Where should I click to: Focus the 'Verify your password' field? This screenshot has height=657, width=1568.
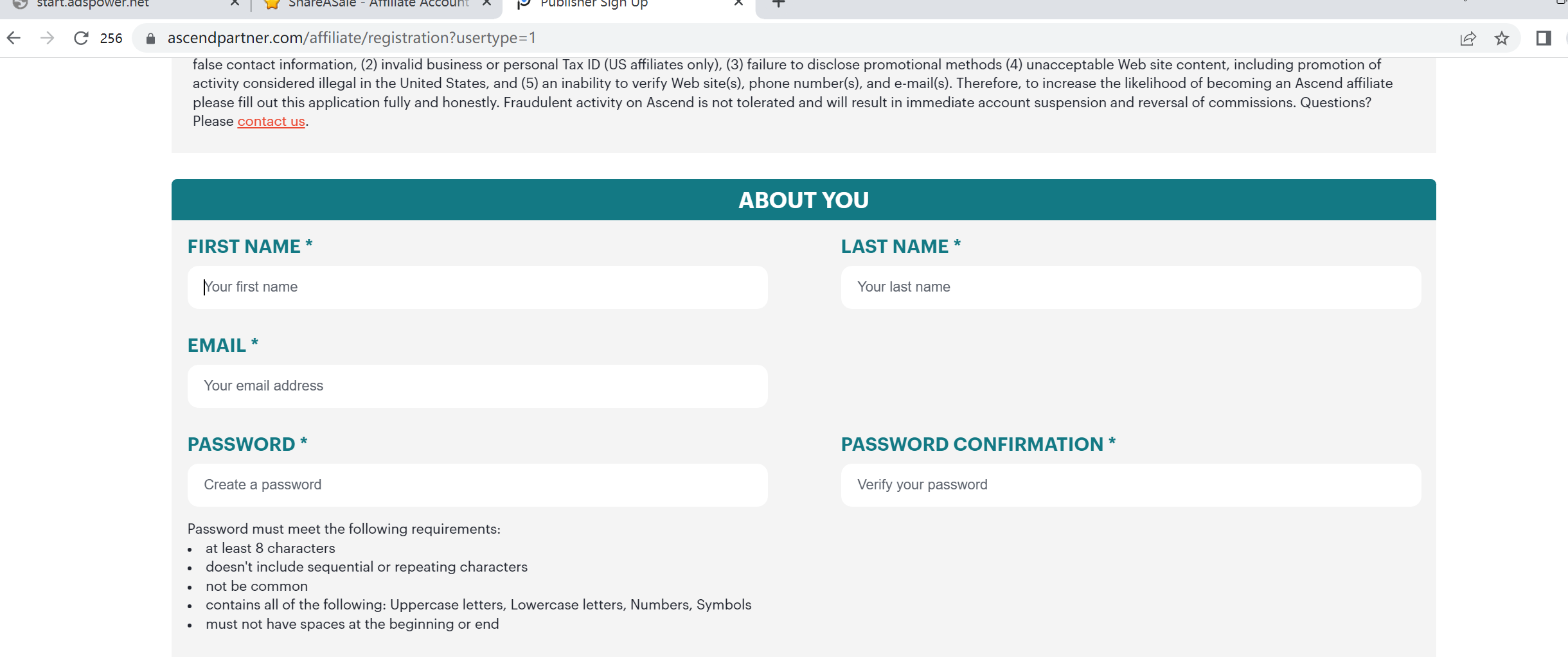click(x=1131, y=485)
